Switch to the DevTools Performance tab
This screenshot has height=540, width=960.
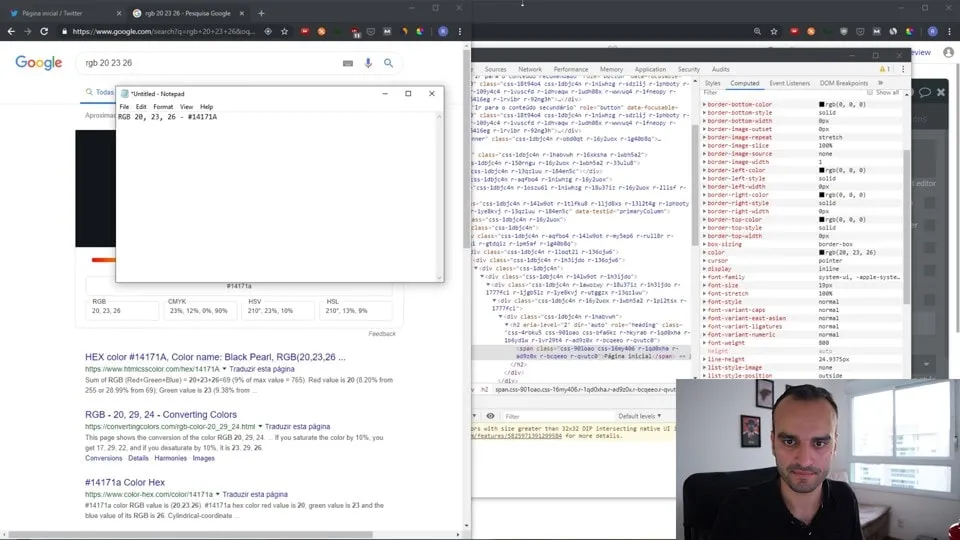tap(571, 69)
